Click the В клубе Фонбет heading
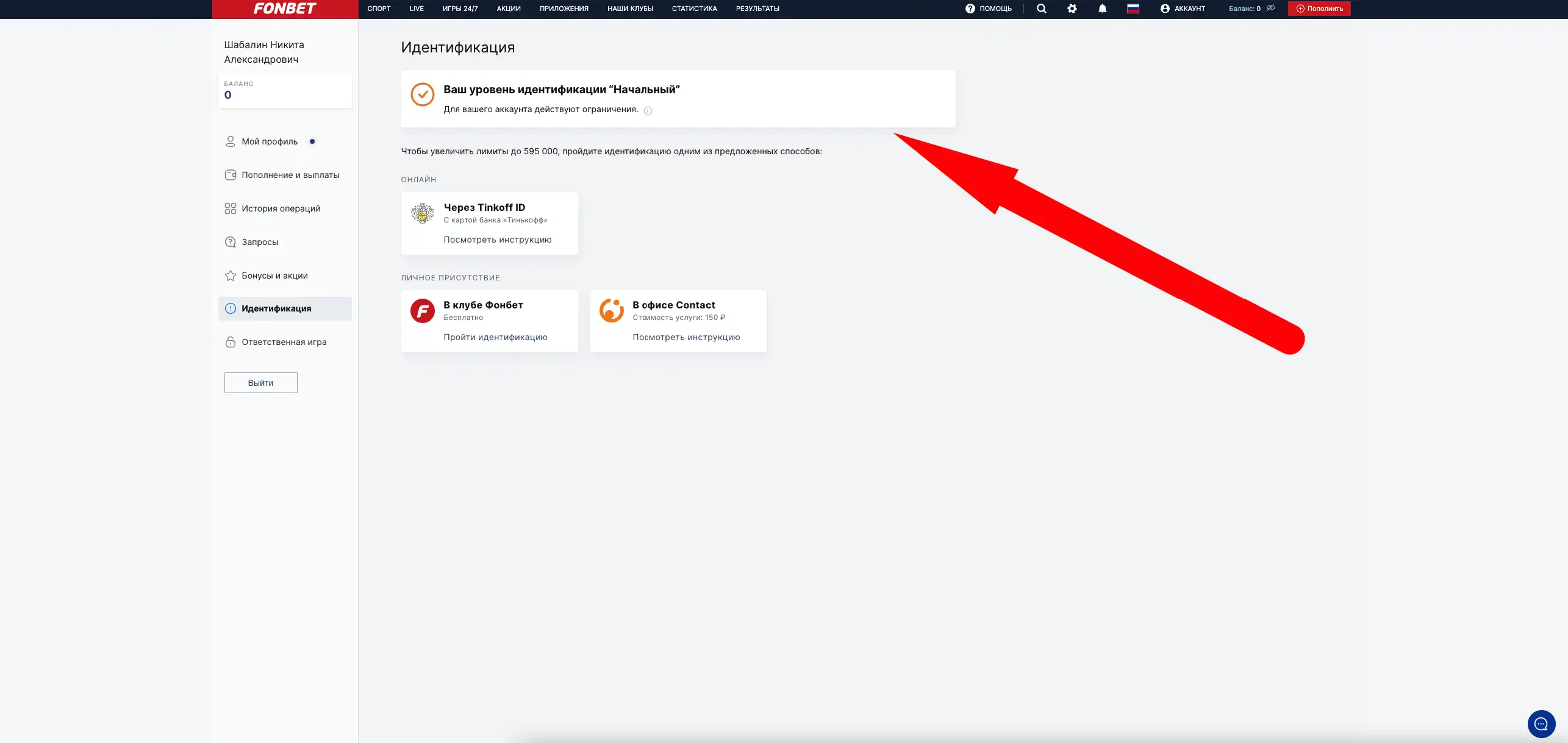This screenshot has width=1568, height=743. click(x=483, y=305)
